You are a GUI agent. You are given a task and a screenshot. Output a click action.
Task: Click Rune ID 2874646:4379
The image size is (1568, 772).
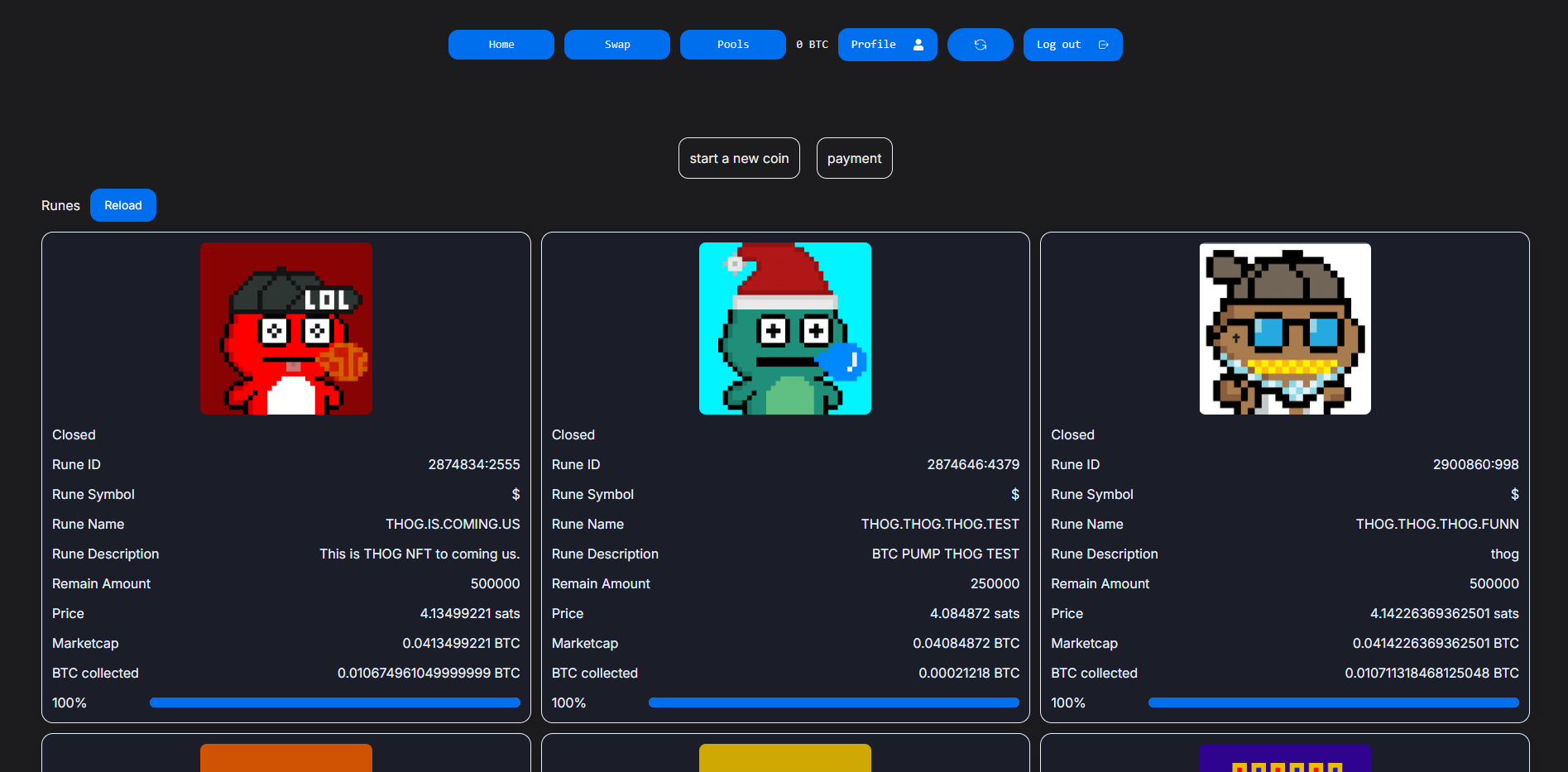coord(973,464)
